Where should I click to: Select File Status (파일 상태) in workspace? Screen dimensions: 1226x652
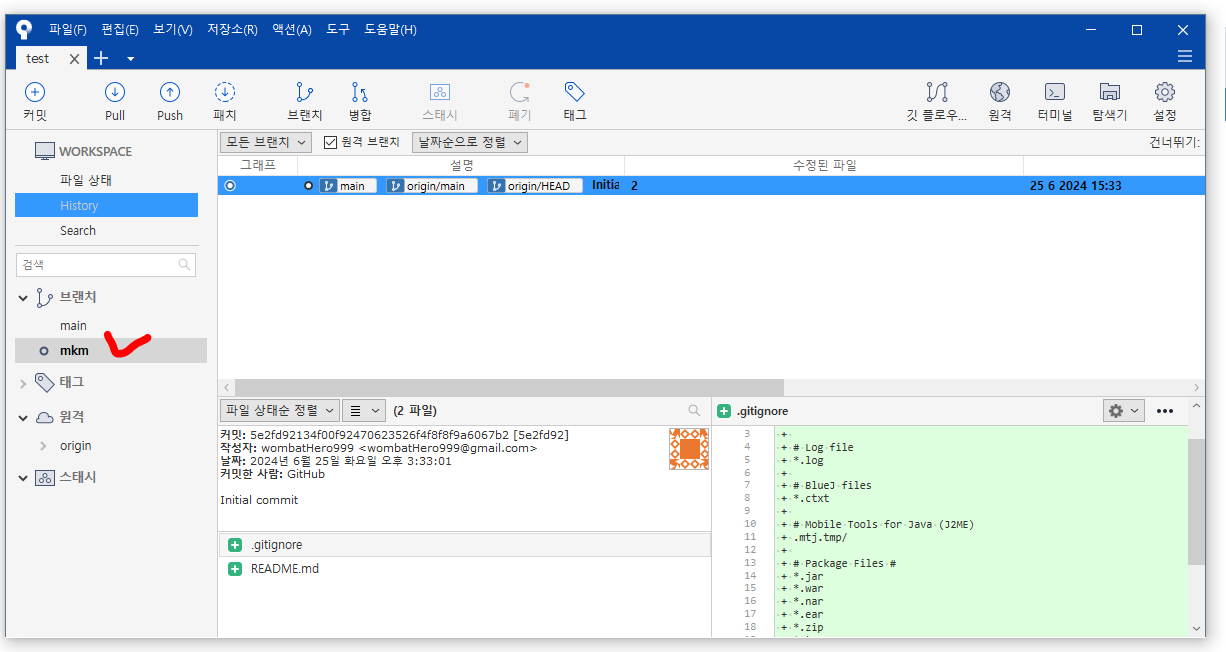coord(86,180)
